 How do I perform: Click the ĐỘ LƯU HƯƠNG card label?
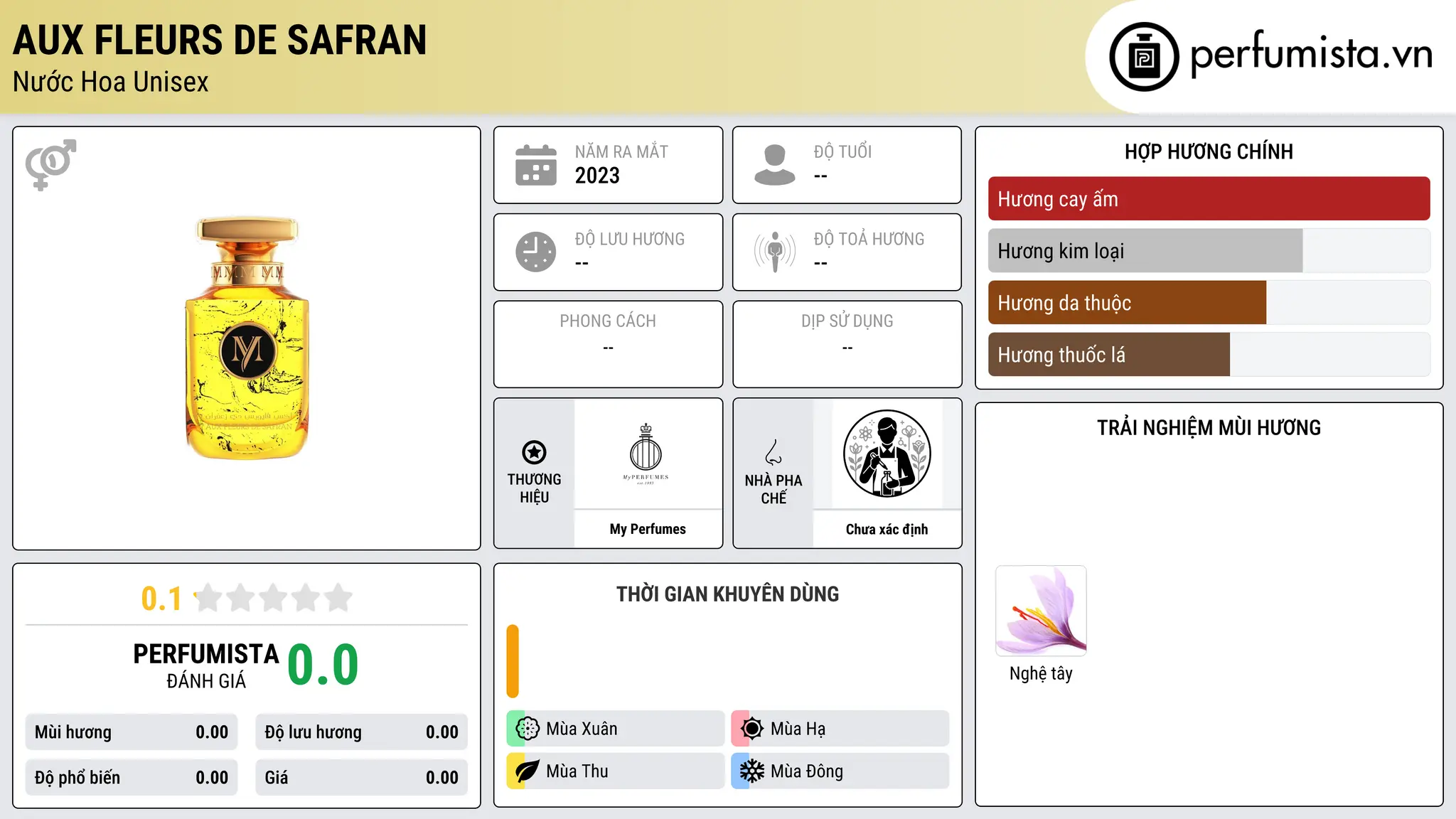tap(630, 240)
